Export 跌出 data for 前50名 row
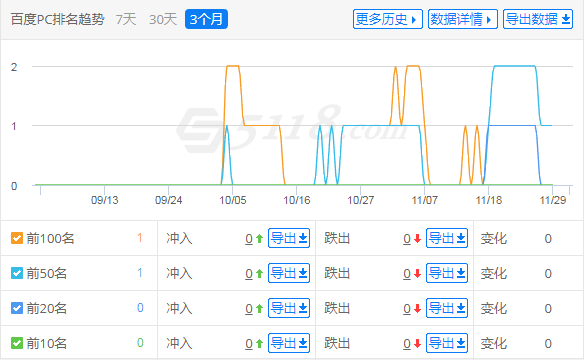The image size is (584, 360). pyautogui.click(x=447, y=273)
